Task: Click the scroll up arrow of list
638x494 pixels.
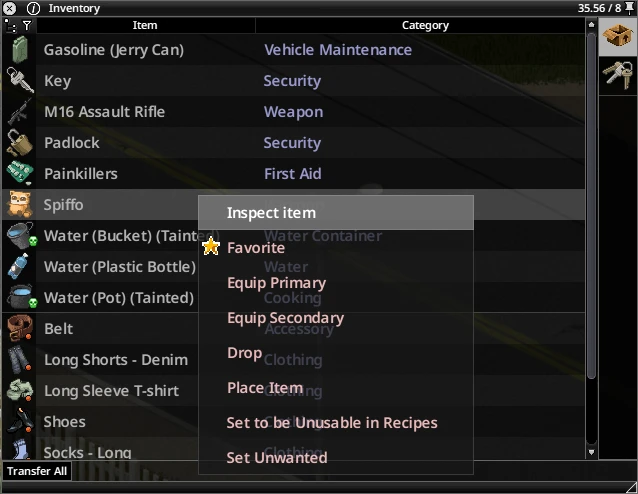Action: tap(591, 25)
